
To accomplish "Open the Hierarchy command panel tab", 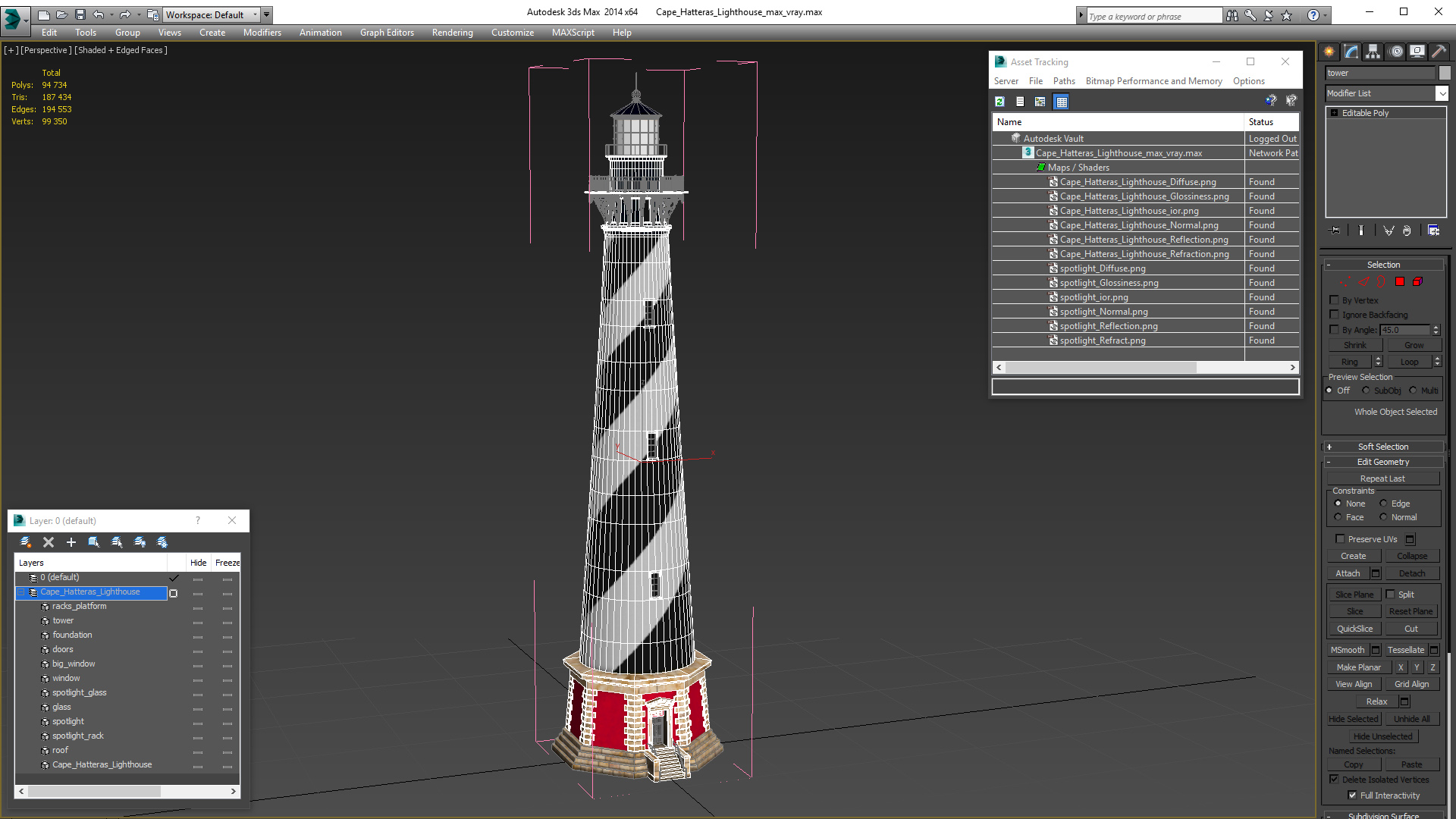I will [1373, 52].
